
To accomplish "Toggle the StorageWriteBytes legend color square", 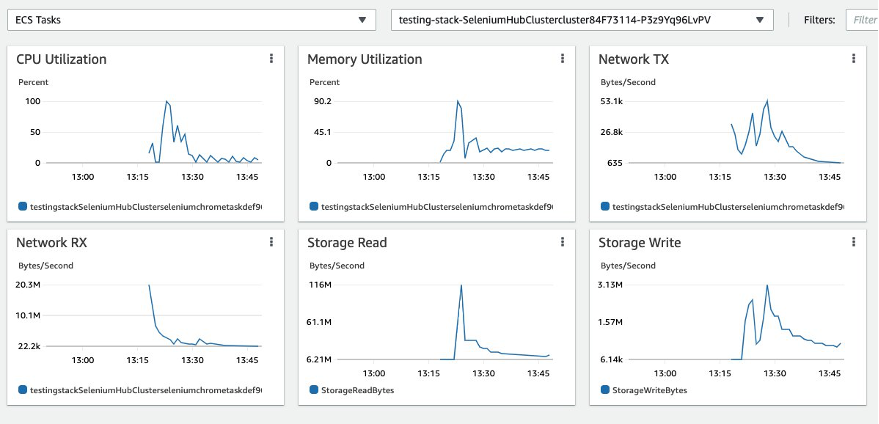I will click(x=605, y=390).
